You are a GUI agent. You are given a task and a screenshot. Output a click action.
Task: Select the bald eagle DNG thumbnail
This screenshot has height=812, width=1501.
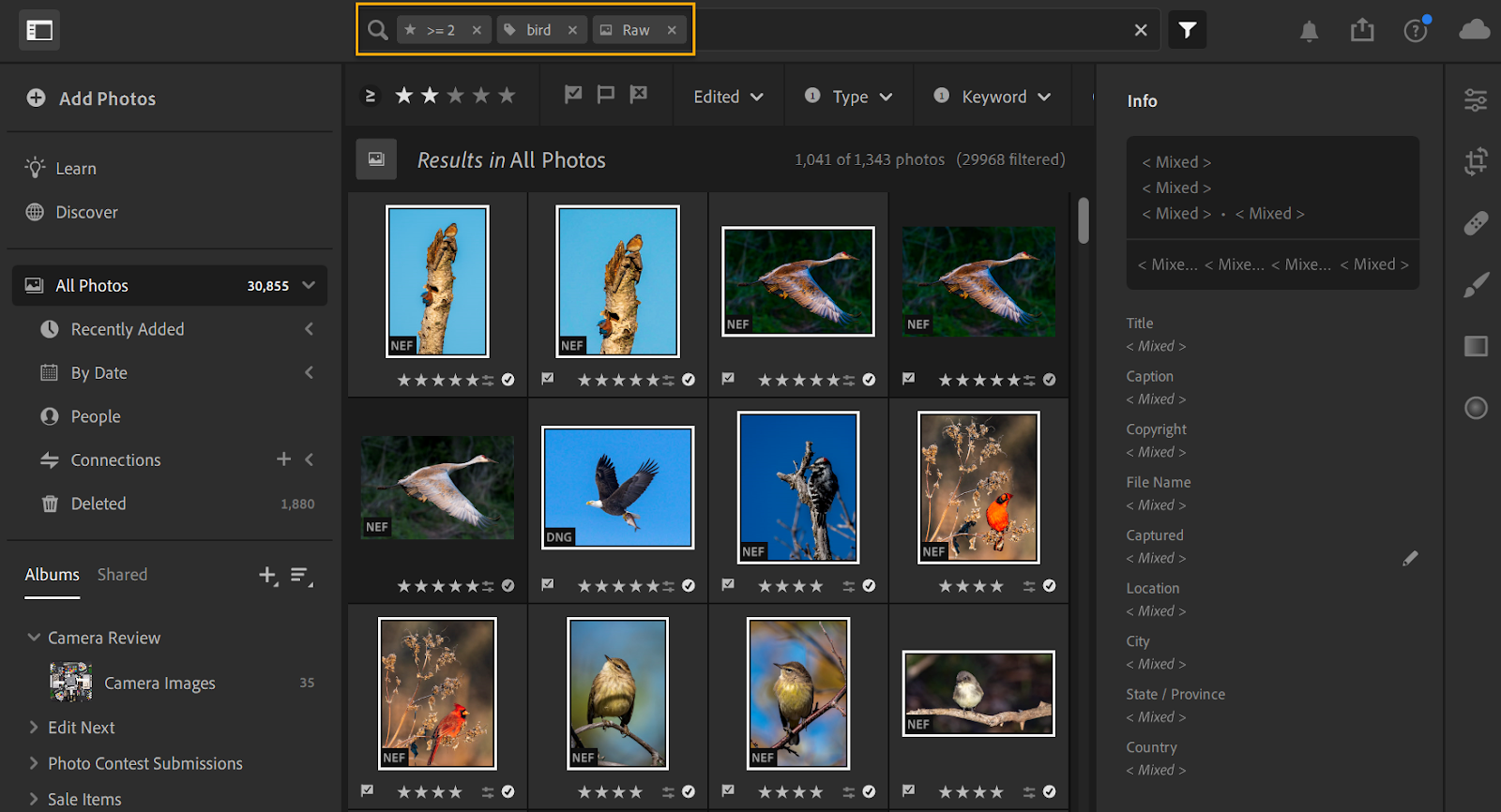617,487
